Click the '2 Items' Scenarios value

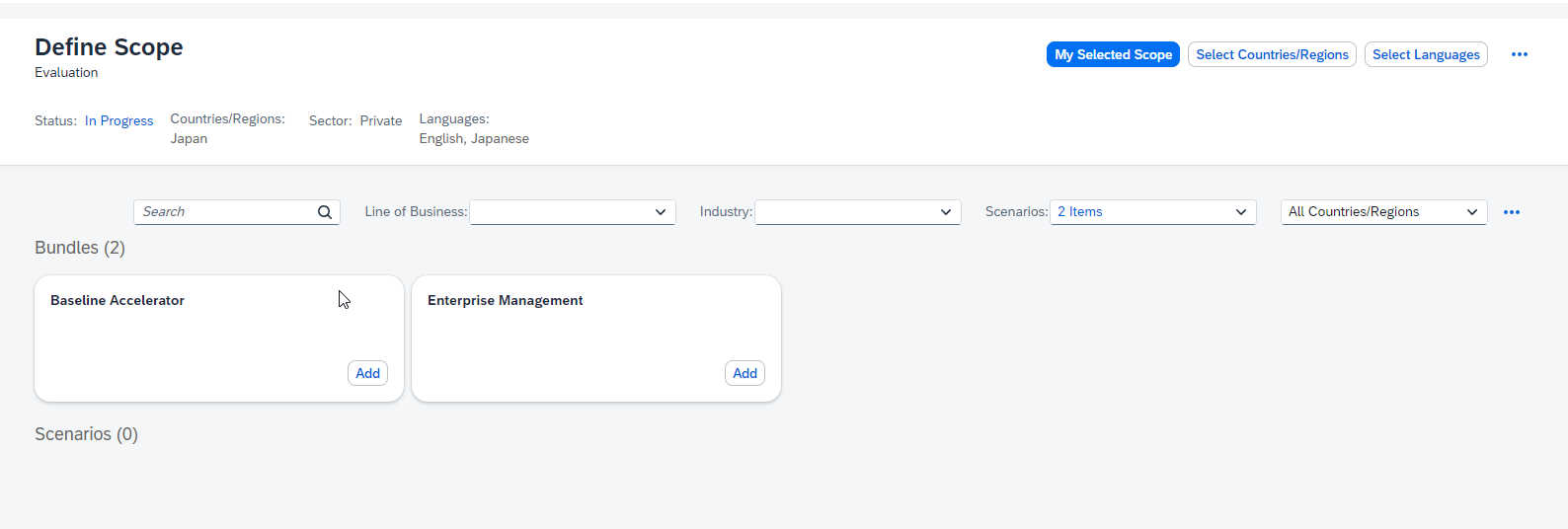click(x=1079, y=212)
